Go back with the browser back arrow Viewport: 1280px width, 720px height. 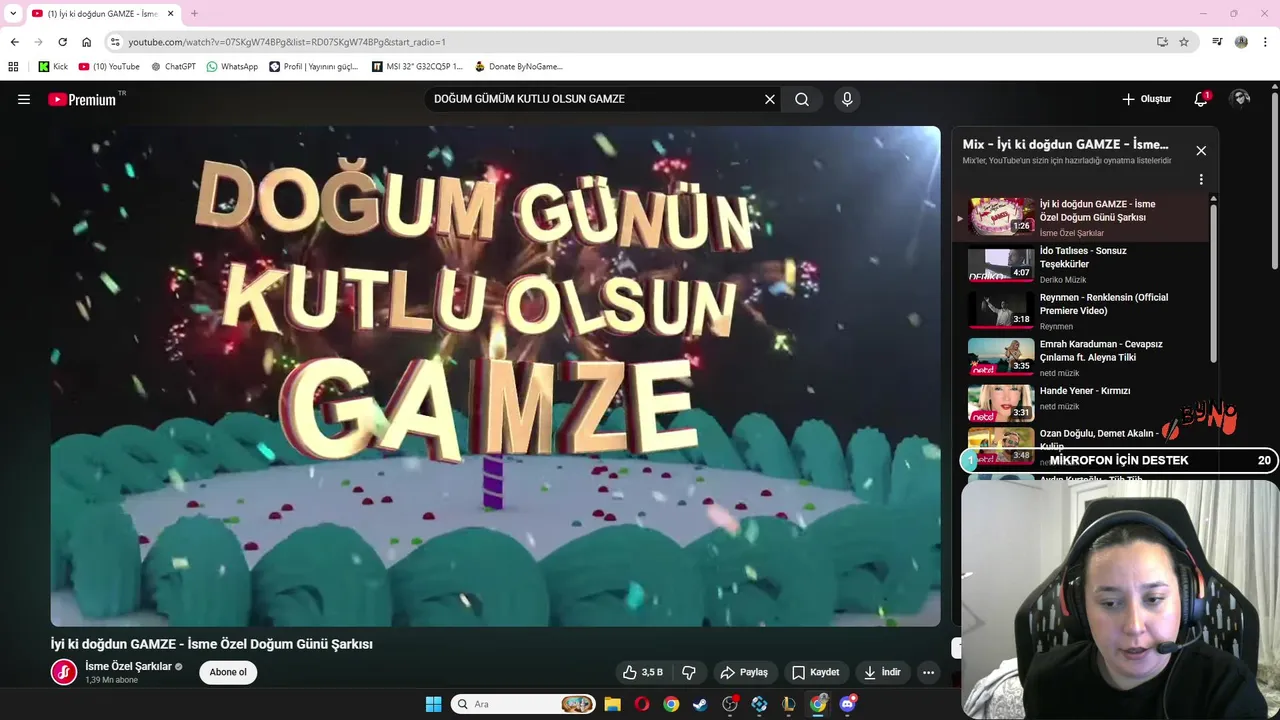click(x=14, y=42)
